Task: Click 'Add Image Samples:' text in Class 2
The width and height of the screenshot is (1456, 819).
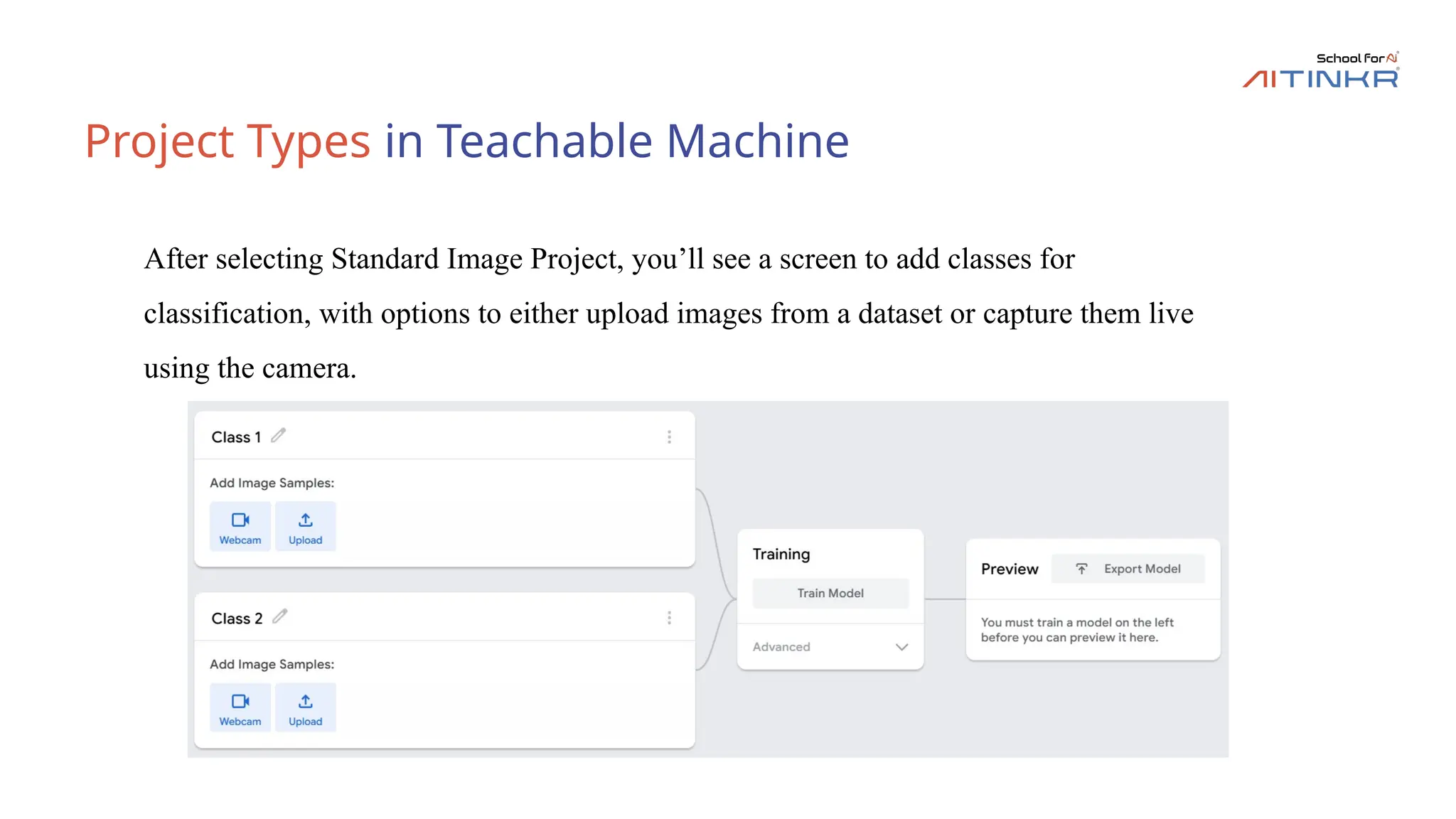Action: coord(272,664)
